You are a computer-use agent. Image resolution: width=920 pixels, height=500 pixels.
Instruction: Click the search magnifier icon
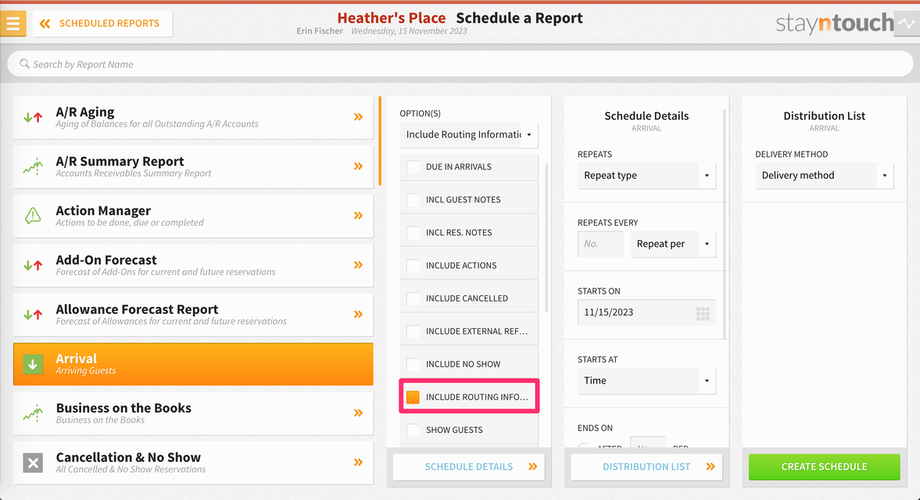pos(24,63)
